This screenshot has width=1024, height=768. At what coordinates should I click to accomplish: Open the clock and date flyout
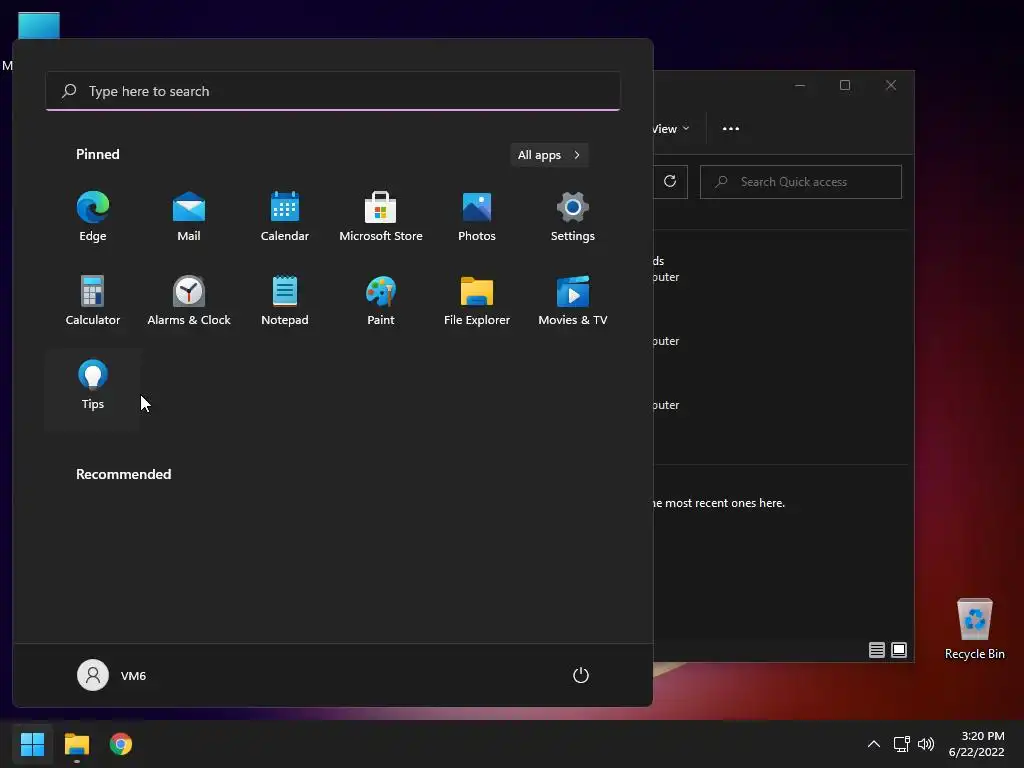(x=977, y=744)
